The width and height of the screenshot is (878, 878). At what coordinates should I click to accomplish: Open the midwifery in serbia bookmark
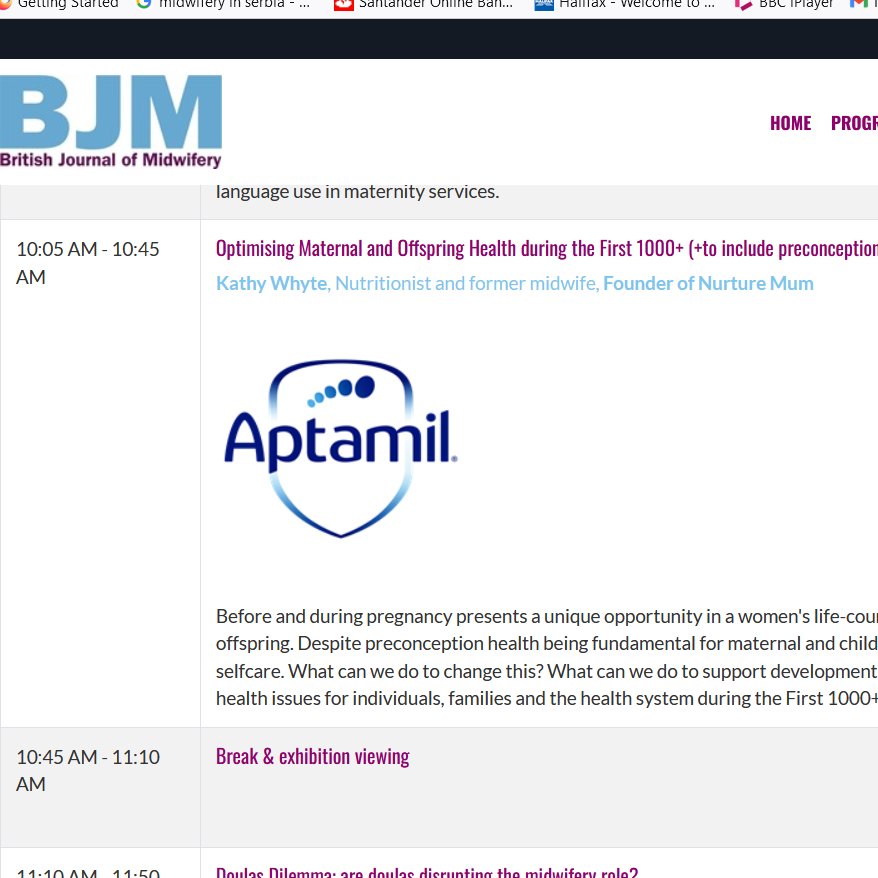pyautogui.click(x=224, y=4)
